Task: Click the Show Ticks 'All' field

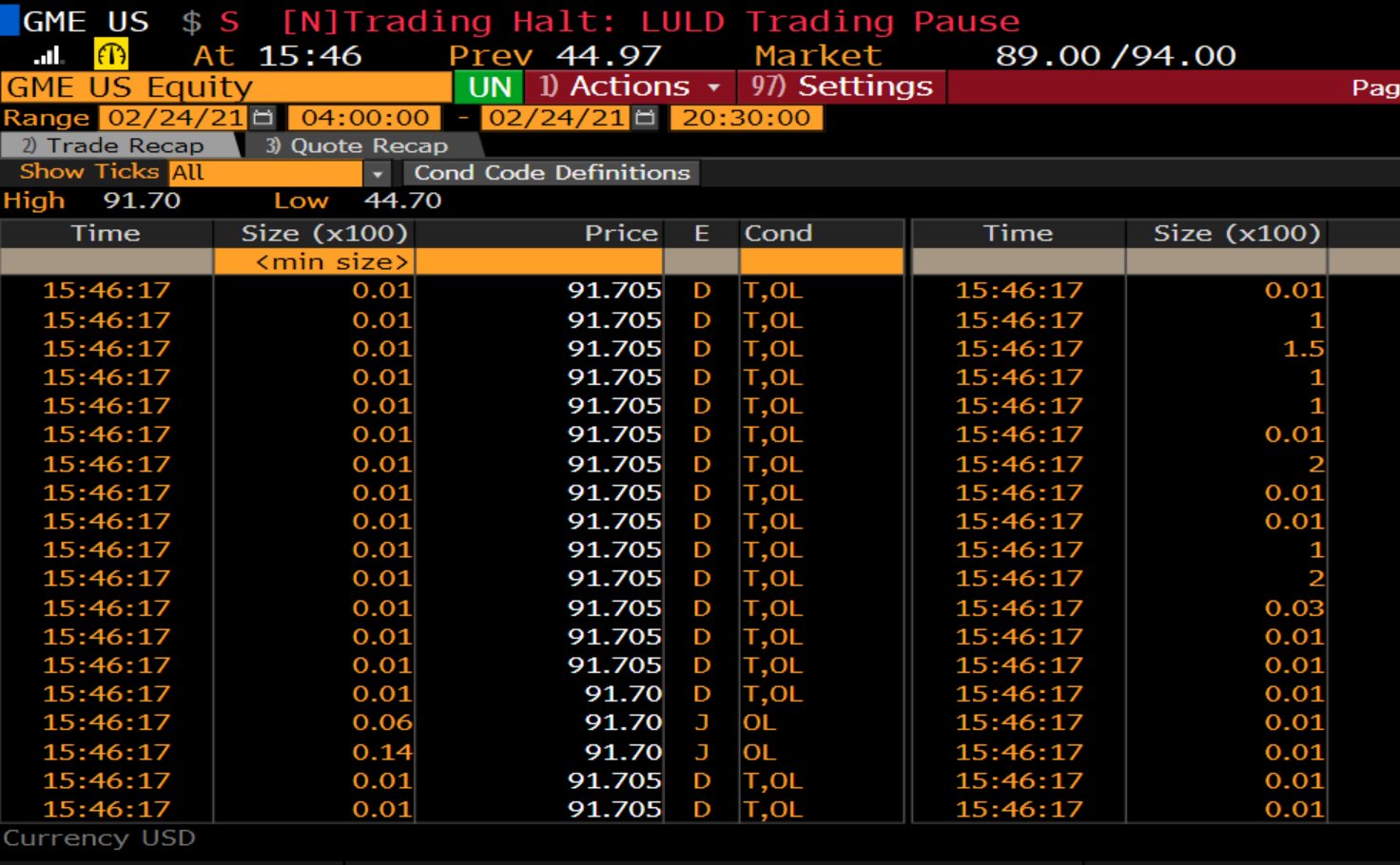Action: [265, 173]
